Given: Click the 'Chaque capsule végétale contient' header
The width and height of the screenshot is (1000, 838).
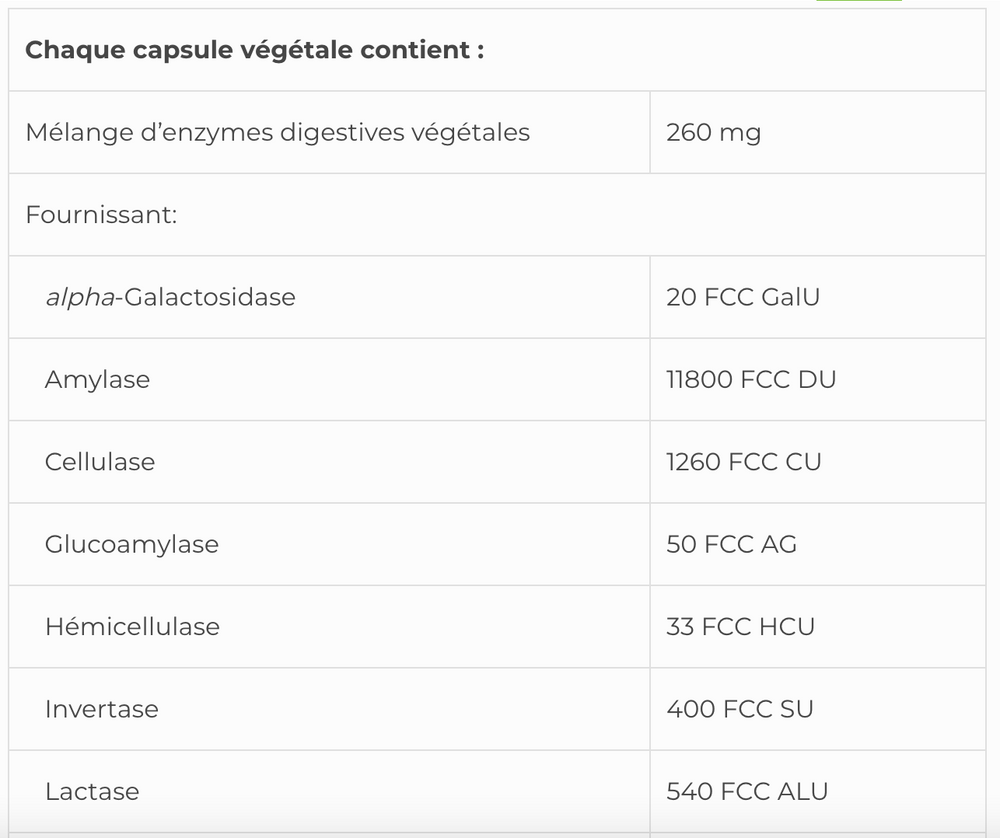Looking at the screenshot, I should pyautogui.click(x=255, y=51).
